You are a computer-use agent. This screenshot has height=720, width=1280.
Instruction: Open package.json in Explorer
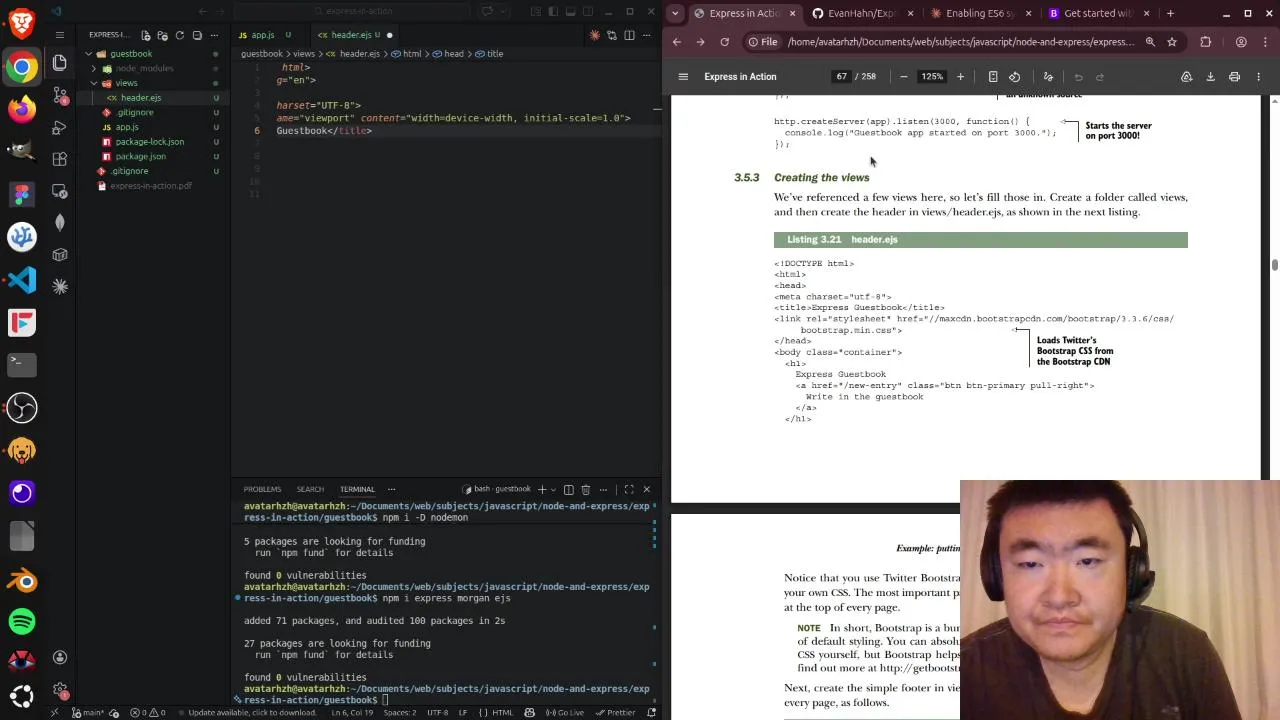click(x=140, y=156)
